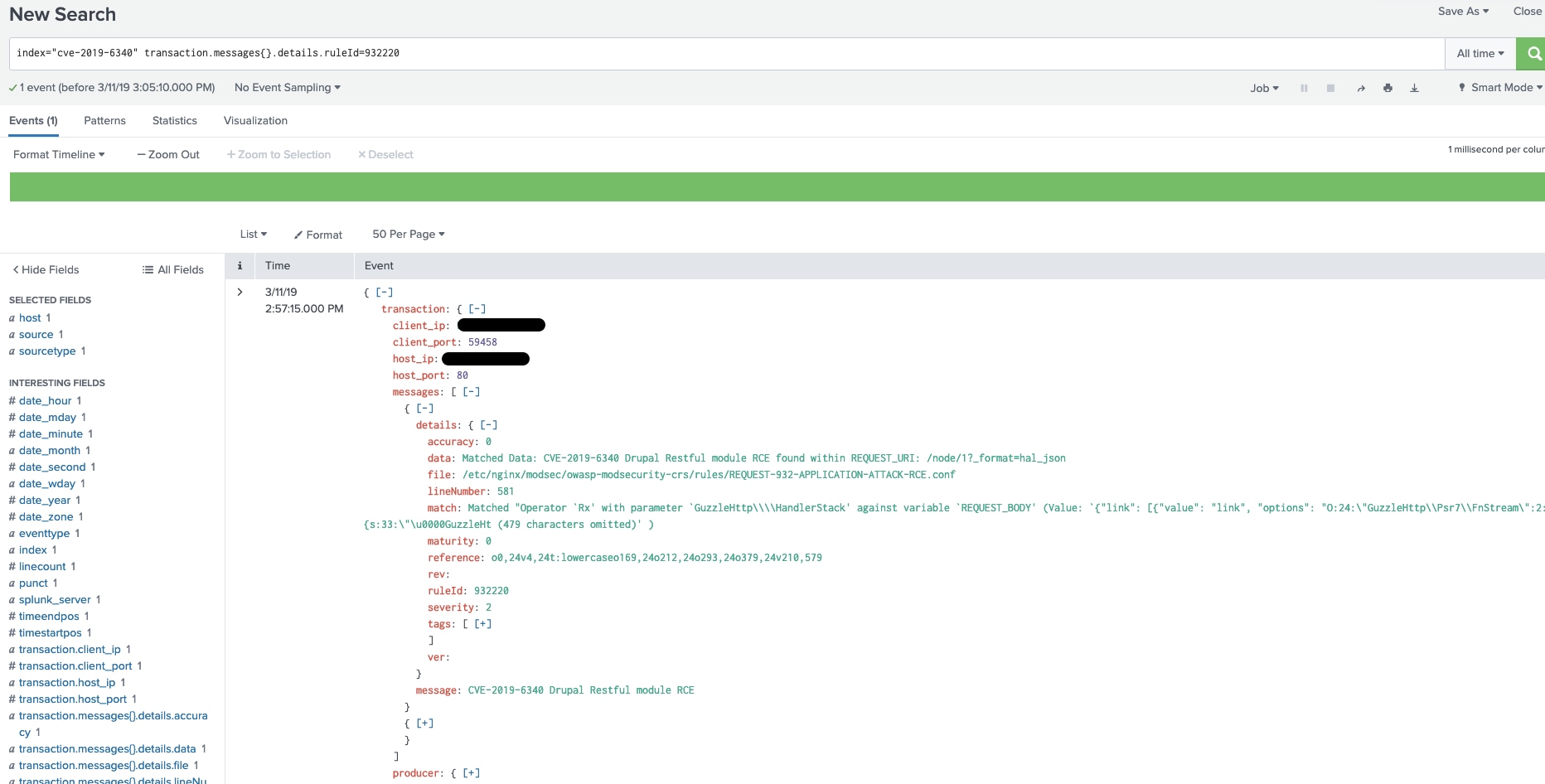Click transaction.client_ip field
This screenshot has width=1545, height=784.
tap(70, 649)
